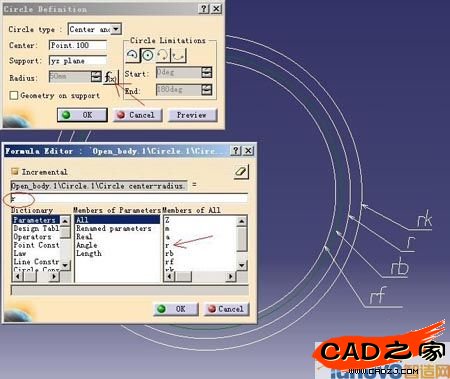This screenshot has width=450, height=379.
Task: Click Preview in Circle Definition dialog
Action: coord(192,115)
